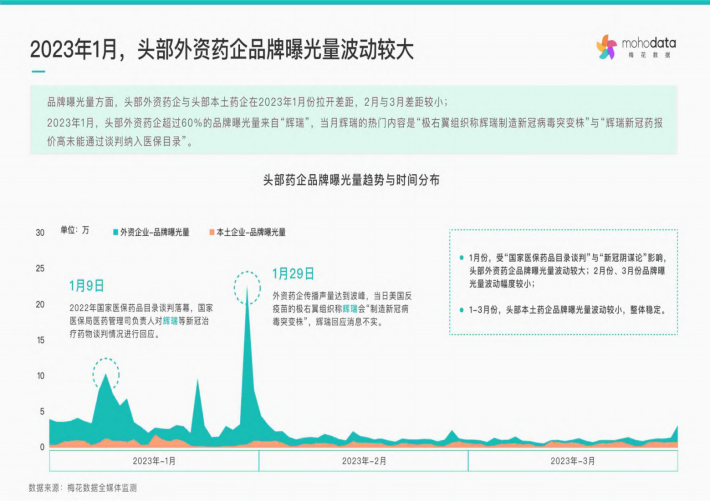Click the text 2022年国家医保药品目录谈判落幕
Image resolution: width=710 pixels, height=501 pixels.
[131, 308]
